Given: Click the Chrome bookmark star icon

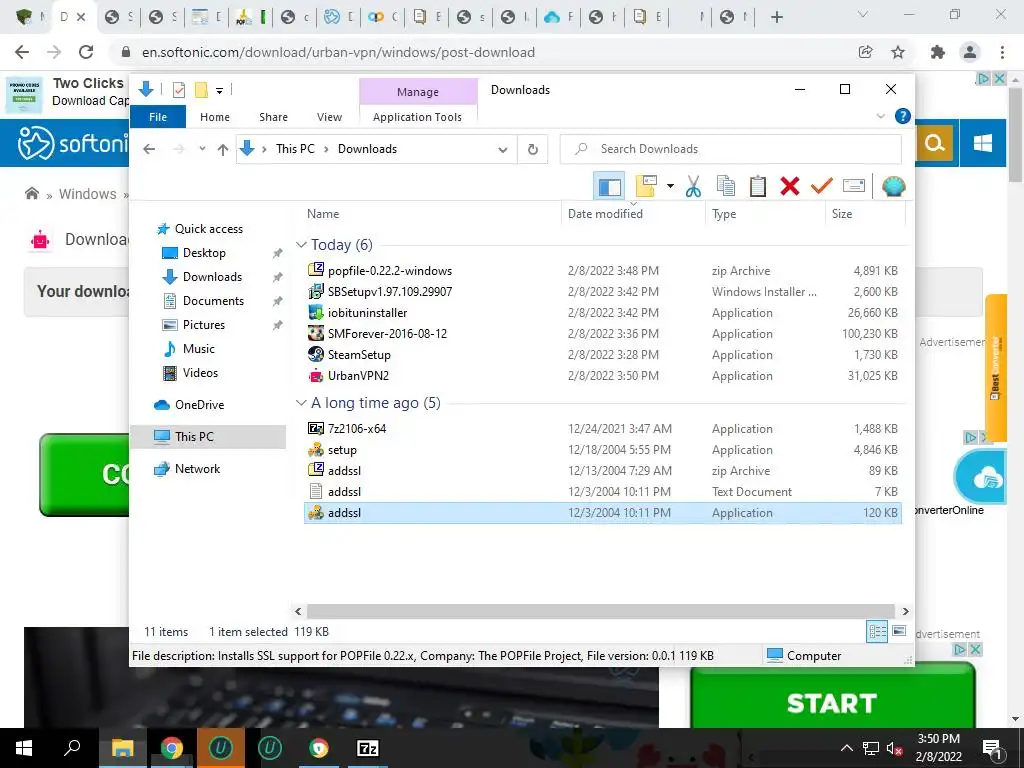Looking at the screenshot, I should pyautogui.click(x=898, y=52).
